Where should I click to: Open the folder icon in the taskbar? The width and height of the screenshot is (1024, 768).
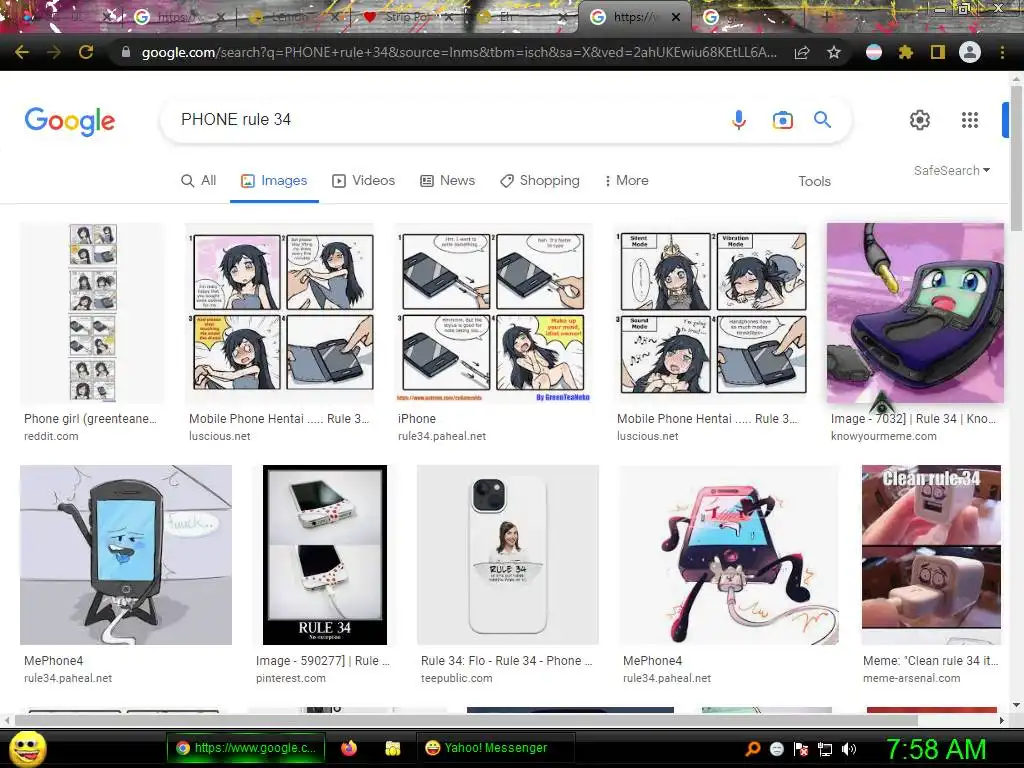click(x=392, y=748)
